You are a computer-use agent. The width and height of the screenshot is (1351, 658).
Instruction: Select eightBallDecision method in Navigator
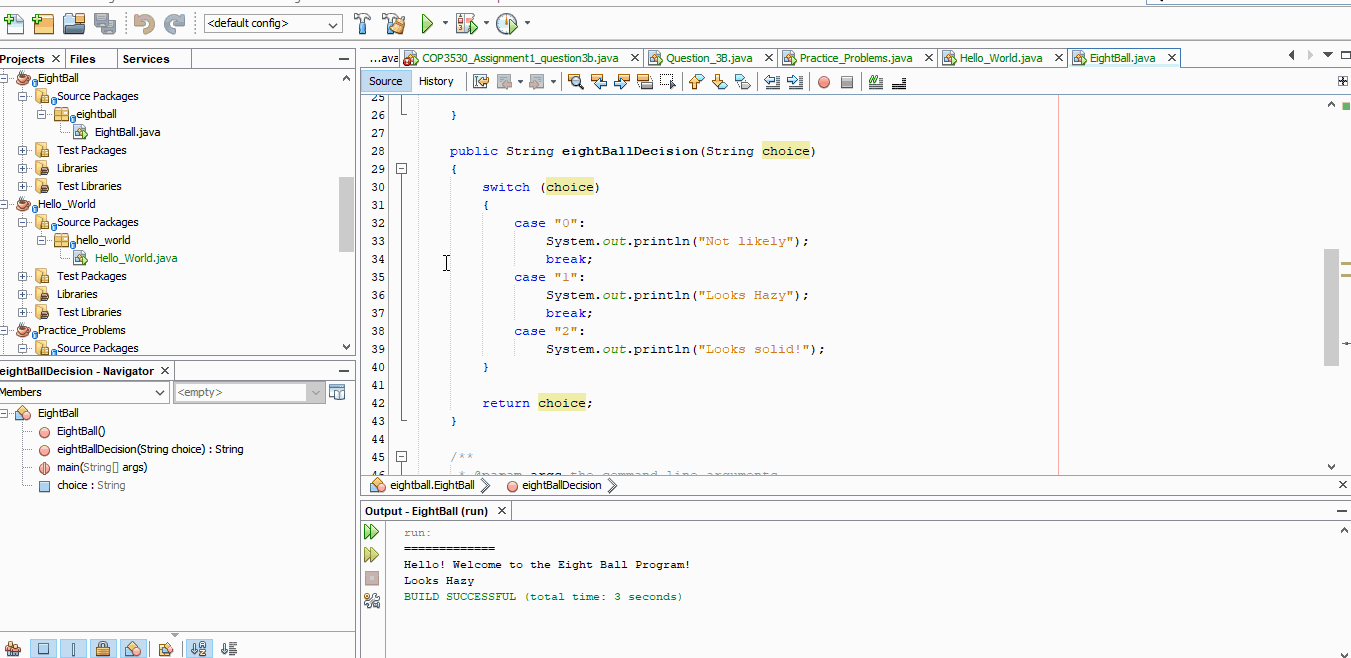point(150,449)
